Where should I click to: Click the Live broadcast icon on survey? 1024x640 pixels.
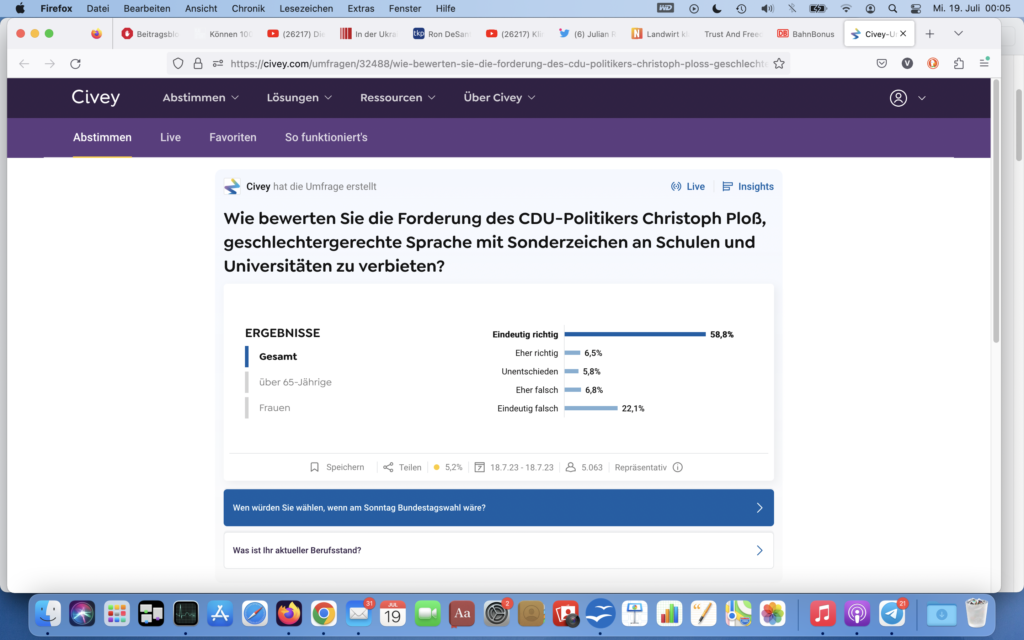click(x=676, y=187)
